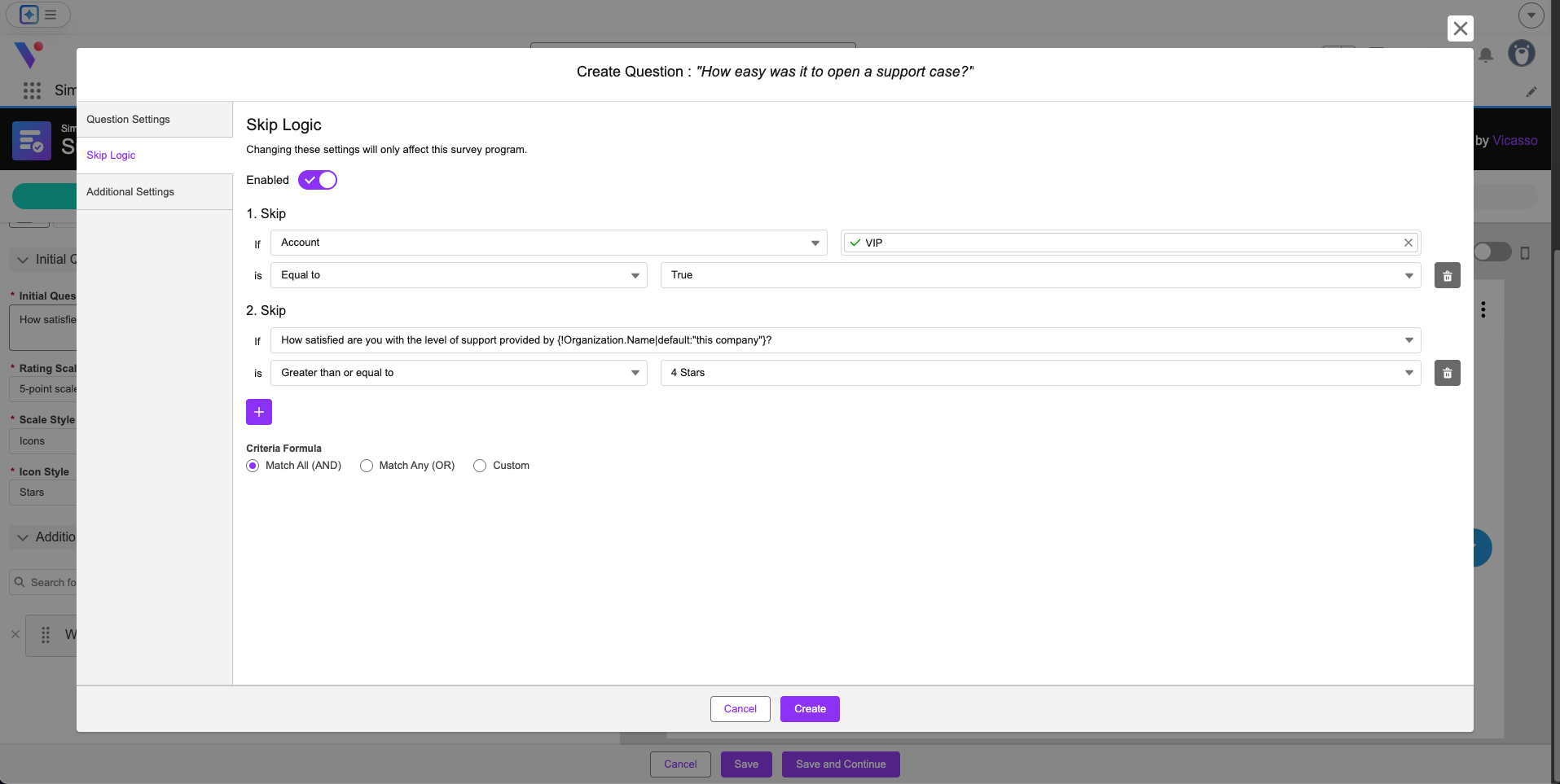Delete the second skip rule with trash icon
This screenshot has width=1560, height=784.
pos(1447,373)
